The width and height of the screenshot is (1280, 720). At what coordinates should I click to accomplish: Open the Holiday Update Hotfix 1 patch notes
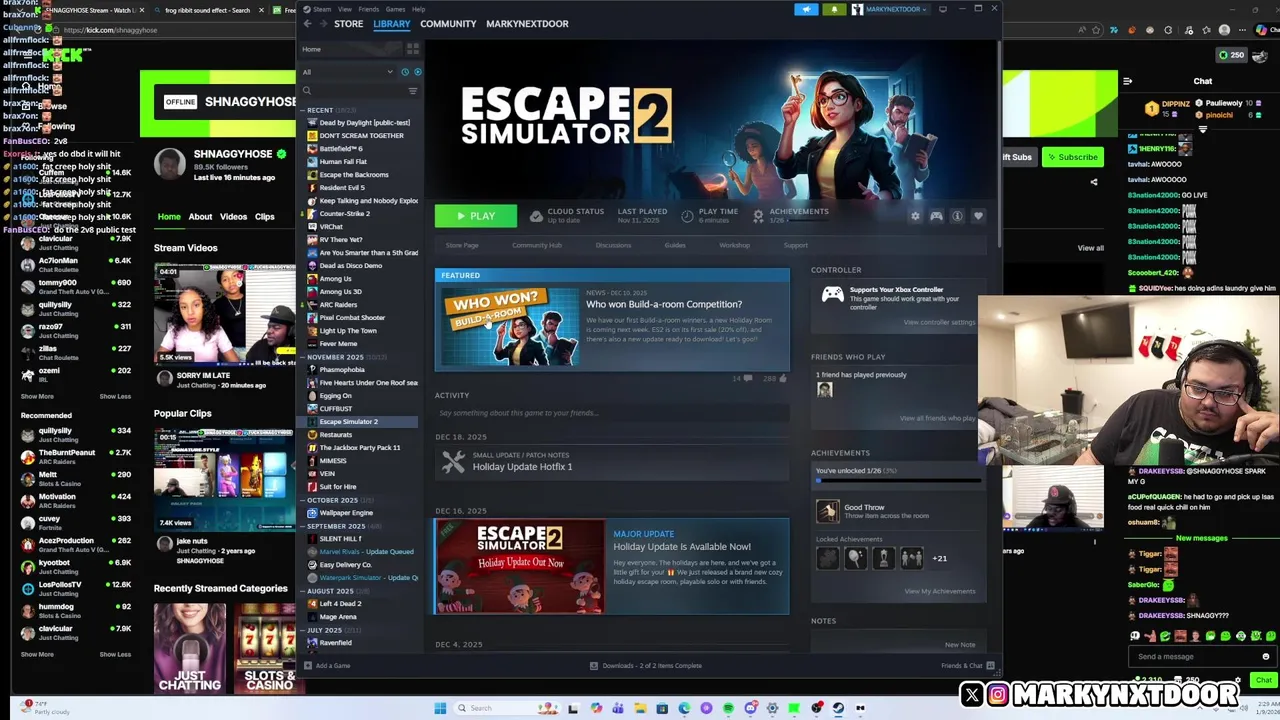[612, 461]
